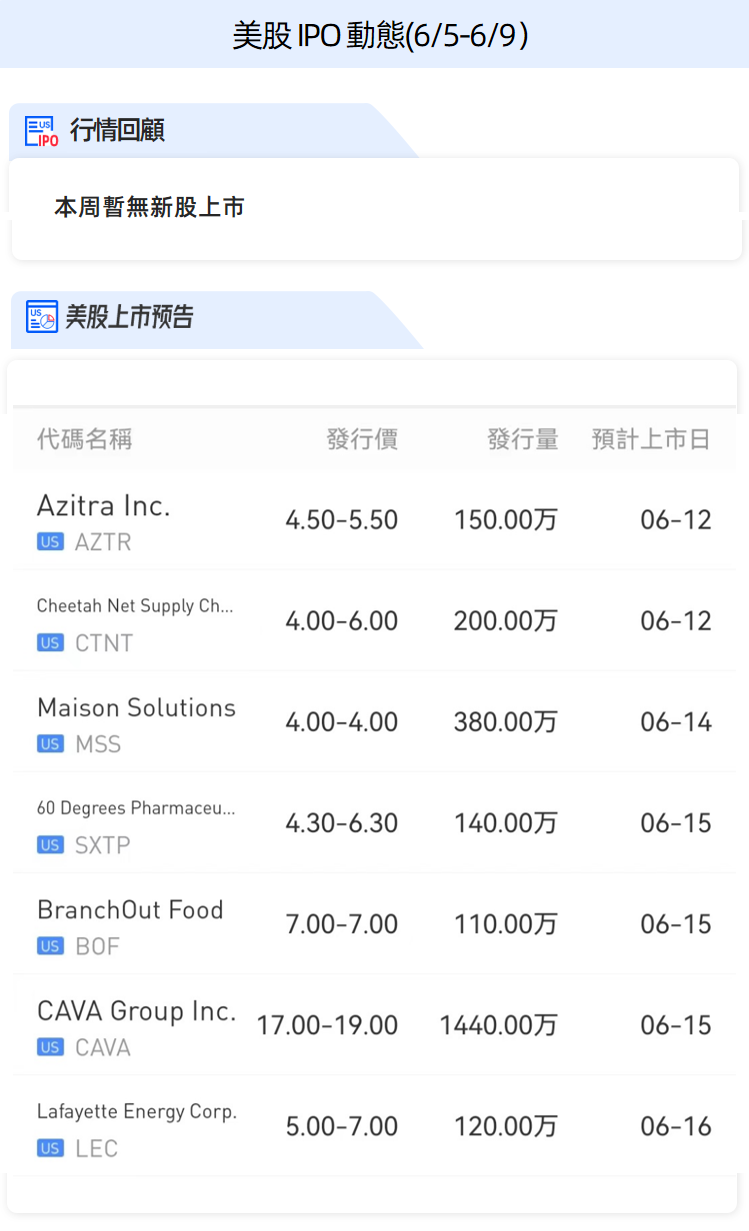The image size is (749, 1231).
Task: Click the 發行量 column header
Action: [523, 439]
